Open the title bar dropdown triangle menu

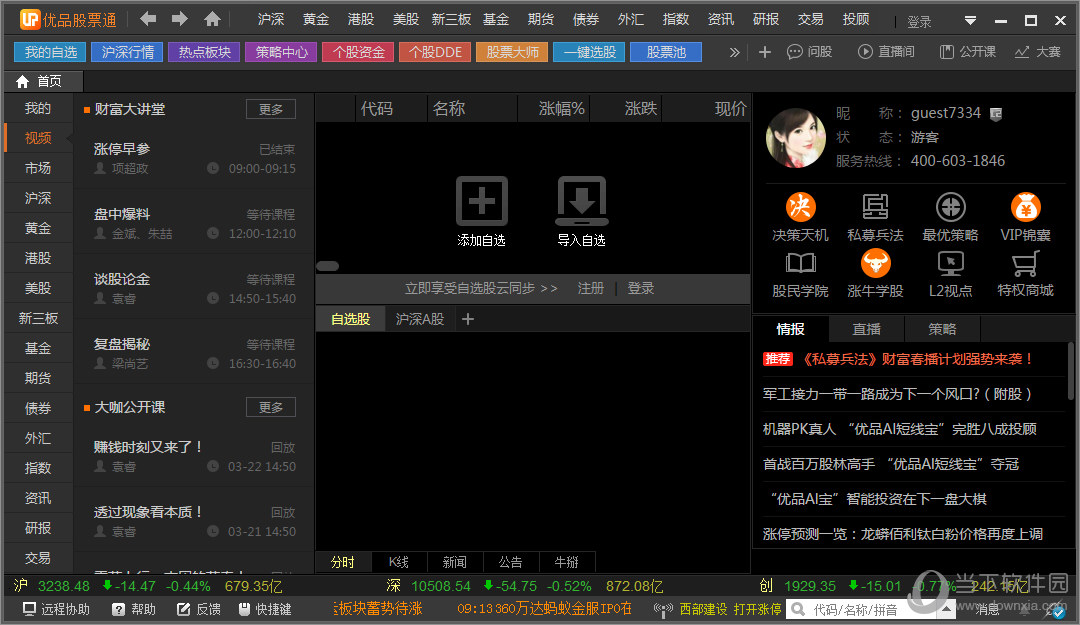click(970, 21)
